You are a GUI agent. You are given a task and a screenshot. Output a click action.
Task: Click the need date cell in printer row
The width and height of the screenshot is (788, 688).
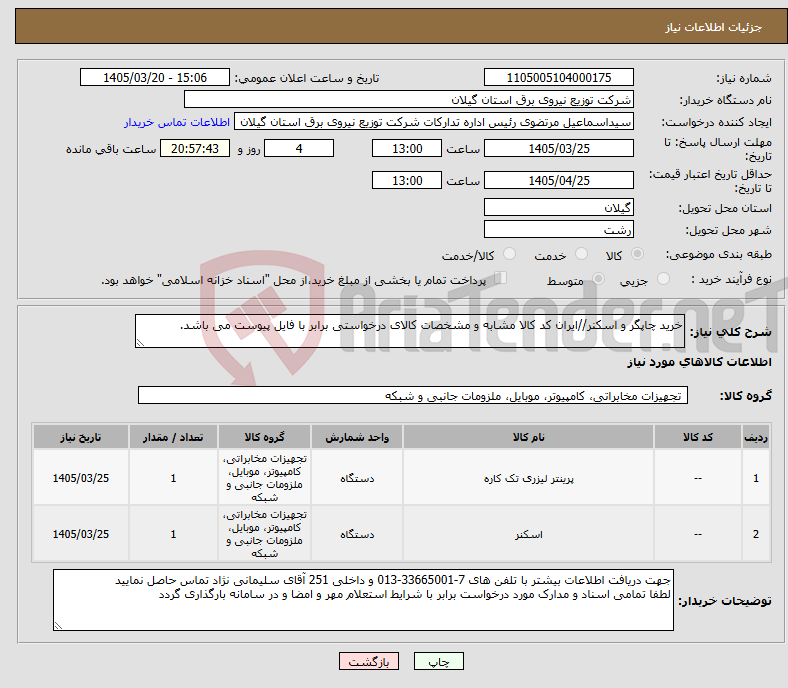81,478
